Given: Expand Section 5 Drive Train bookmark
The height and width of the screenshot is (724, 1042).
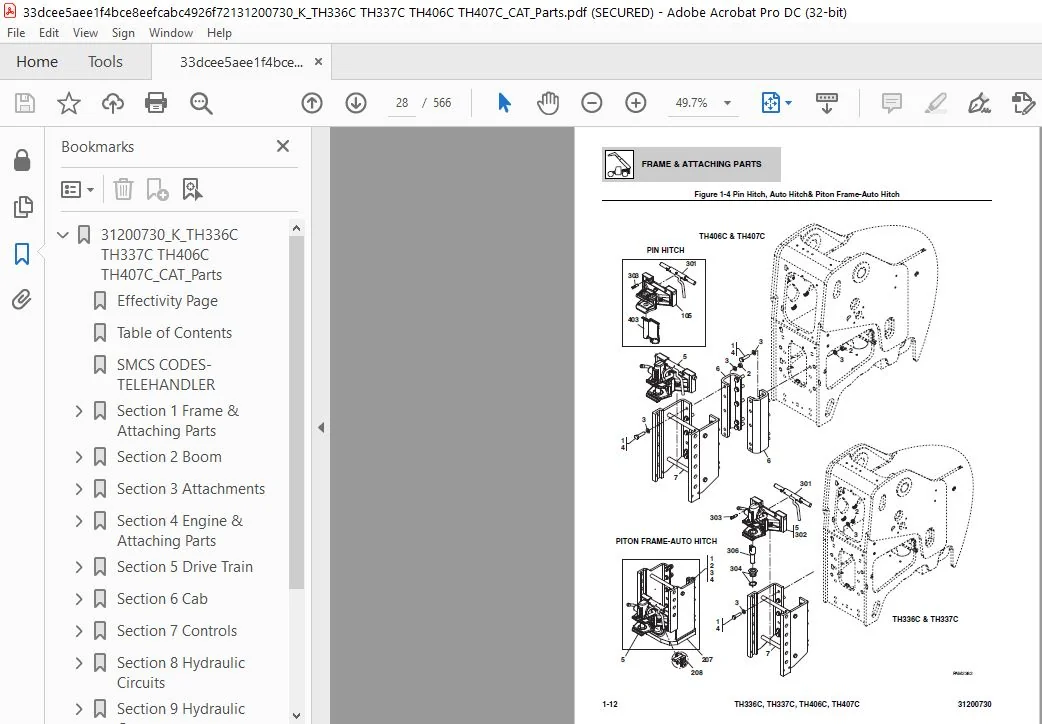Looking at the screenshot, I should (x=79, y=566).
